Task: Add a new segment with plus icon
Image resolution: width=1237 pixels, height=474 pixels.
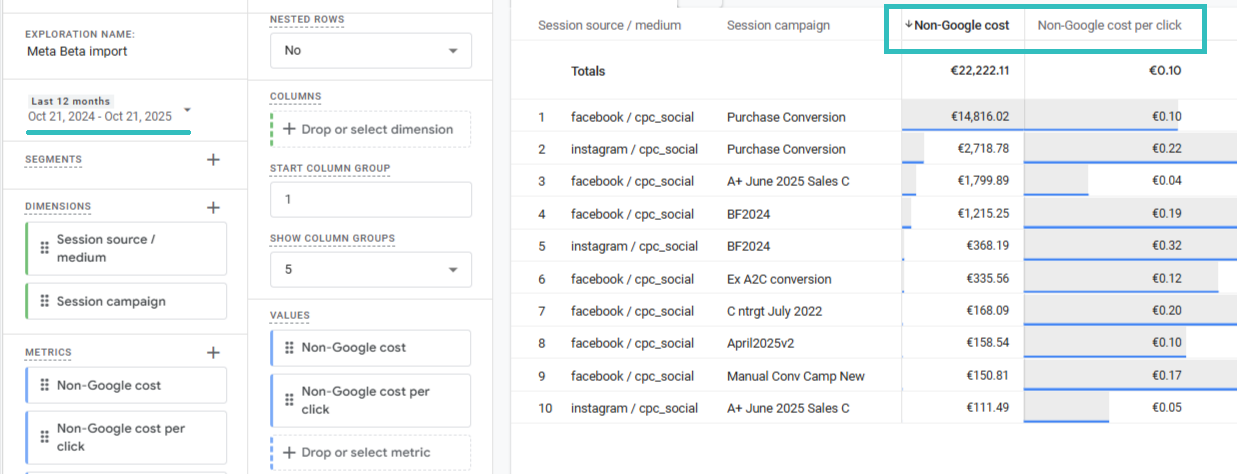Action: [x=212, y=160]
